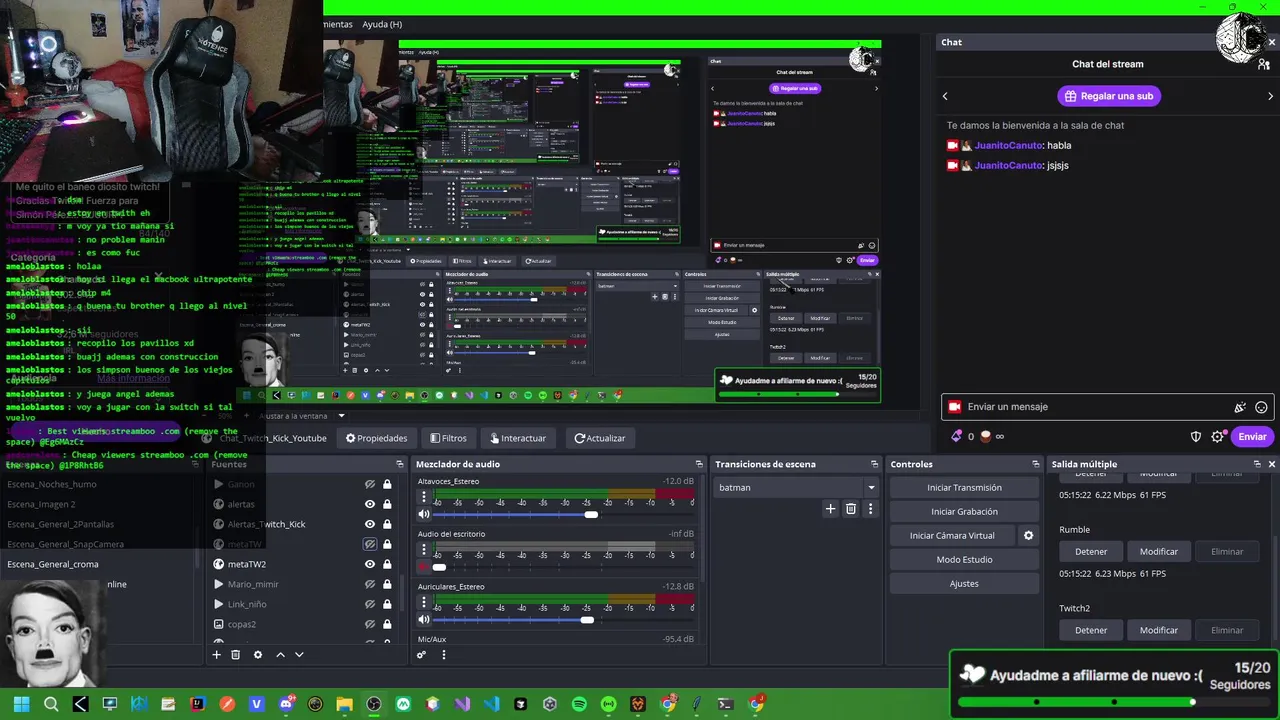Click Regalar una sub button
This screenshot has height=720, width=1280.
point(1109,96)
